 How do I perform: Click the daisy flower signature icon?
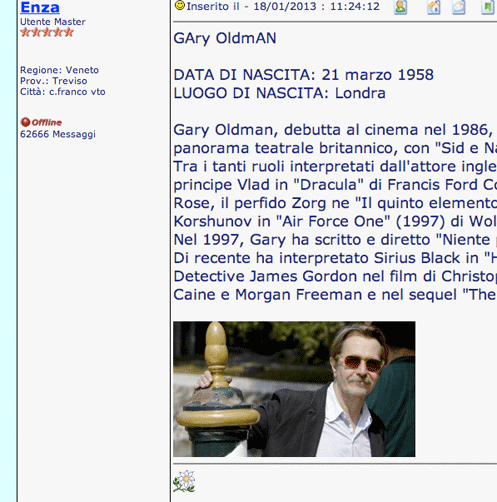point(184,481)
